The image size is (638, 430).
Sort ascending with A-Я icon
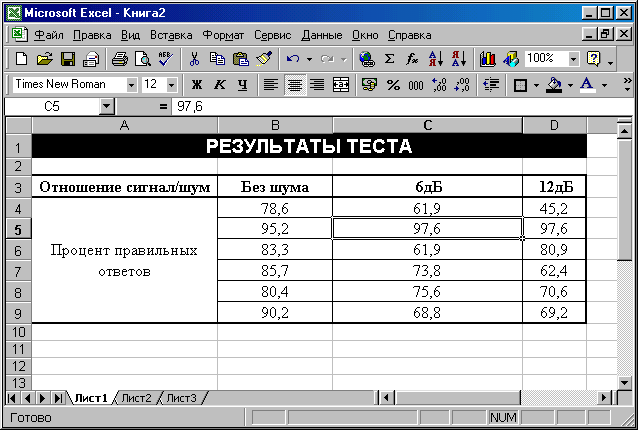coord(436,59)
